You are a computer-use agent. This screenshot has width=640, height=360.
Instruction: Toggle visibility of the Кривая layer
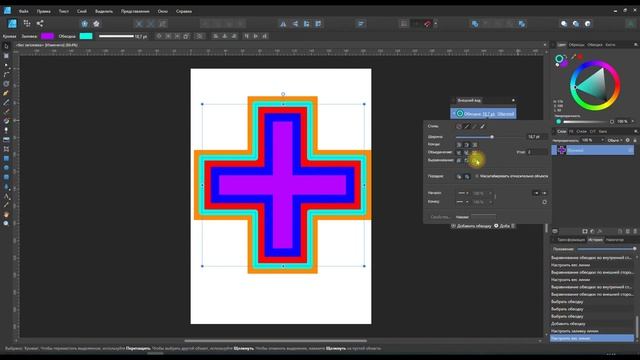click(631, 150)
